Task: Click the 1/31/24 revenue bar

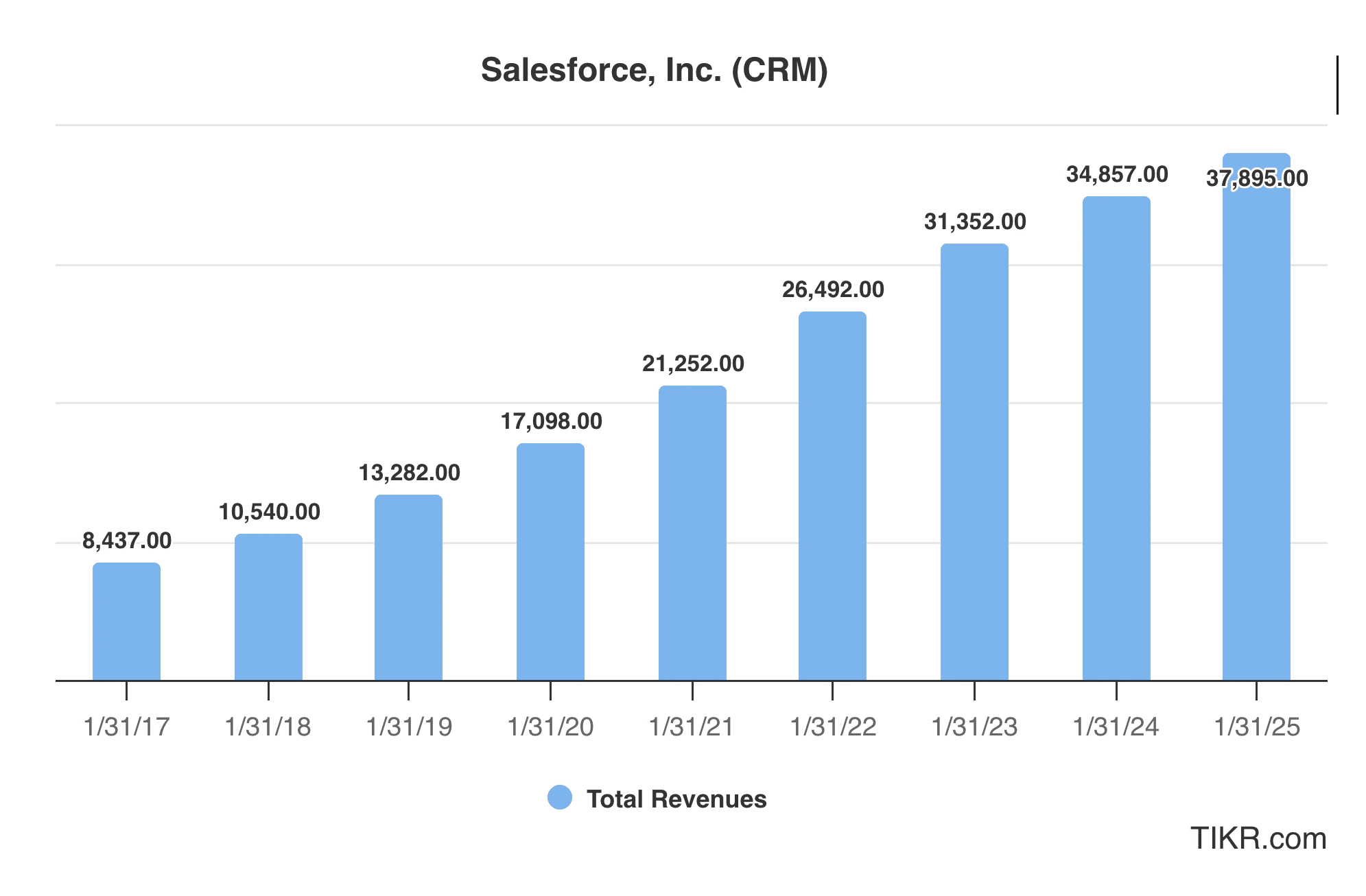Action: pyautogui.click(x=1115, y=439)
